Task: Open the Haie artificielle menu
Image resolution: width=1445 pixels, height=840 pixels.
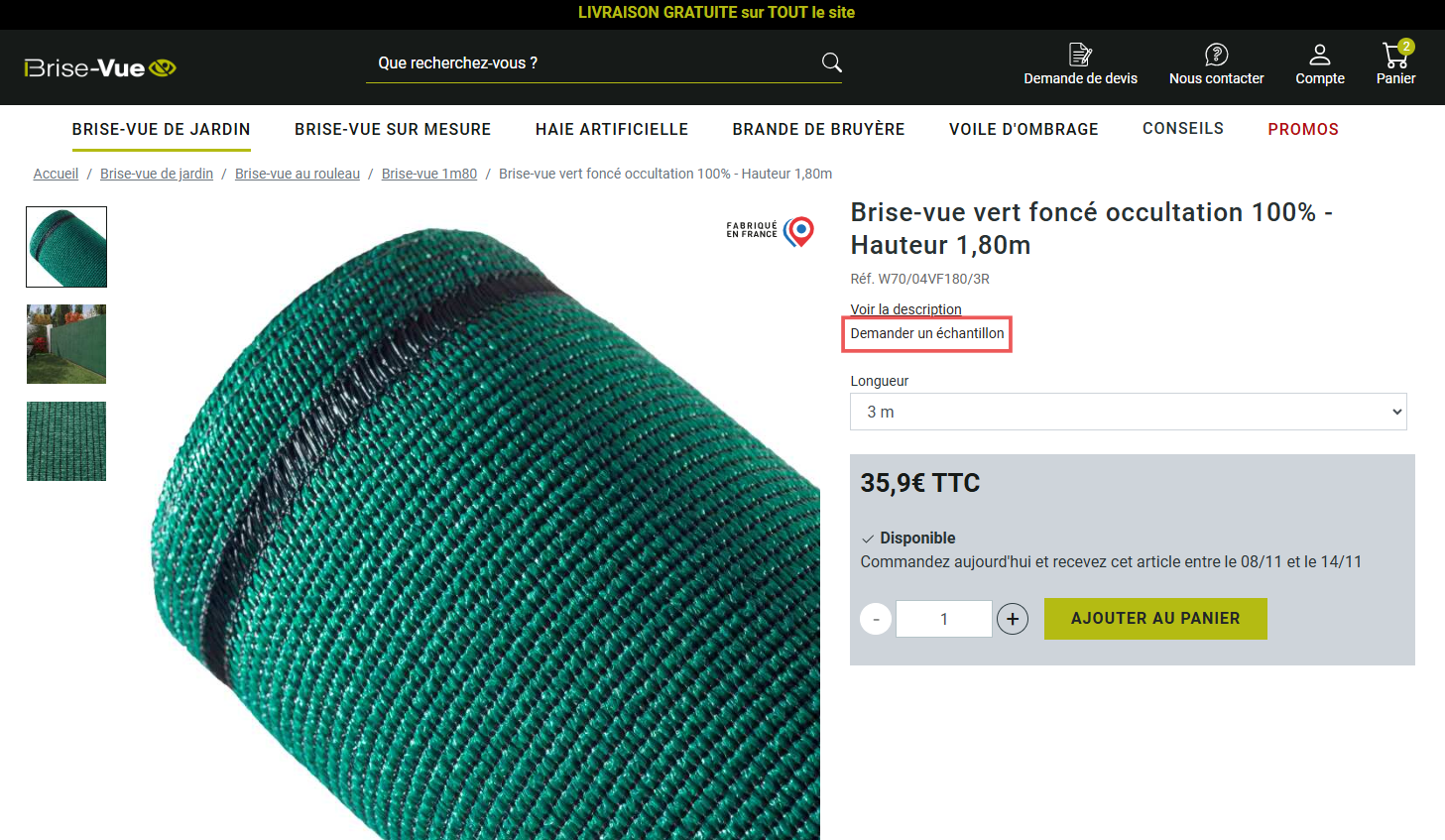Action: point(612,129)
